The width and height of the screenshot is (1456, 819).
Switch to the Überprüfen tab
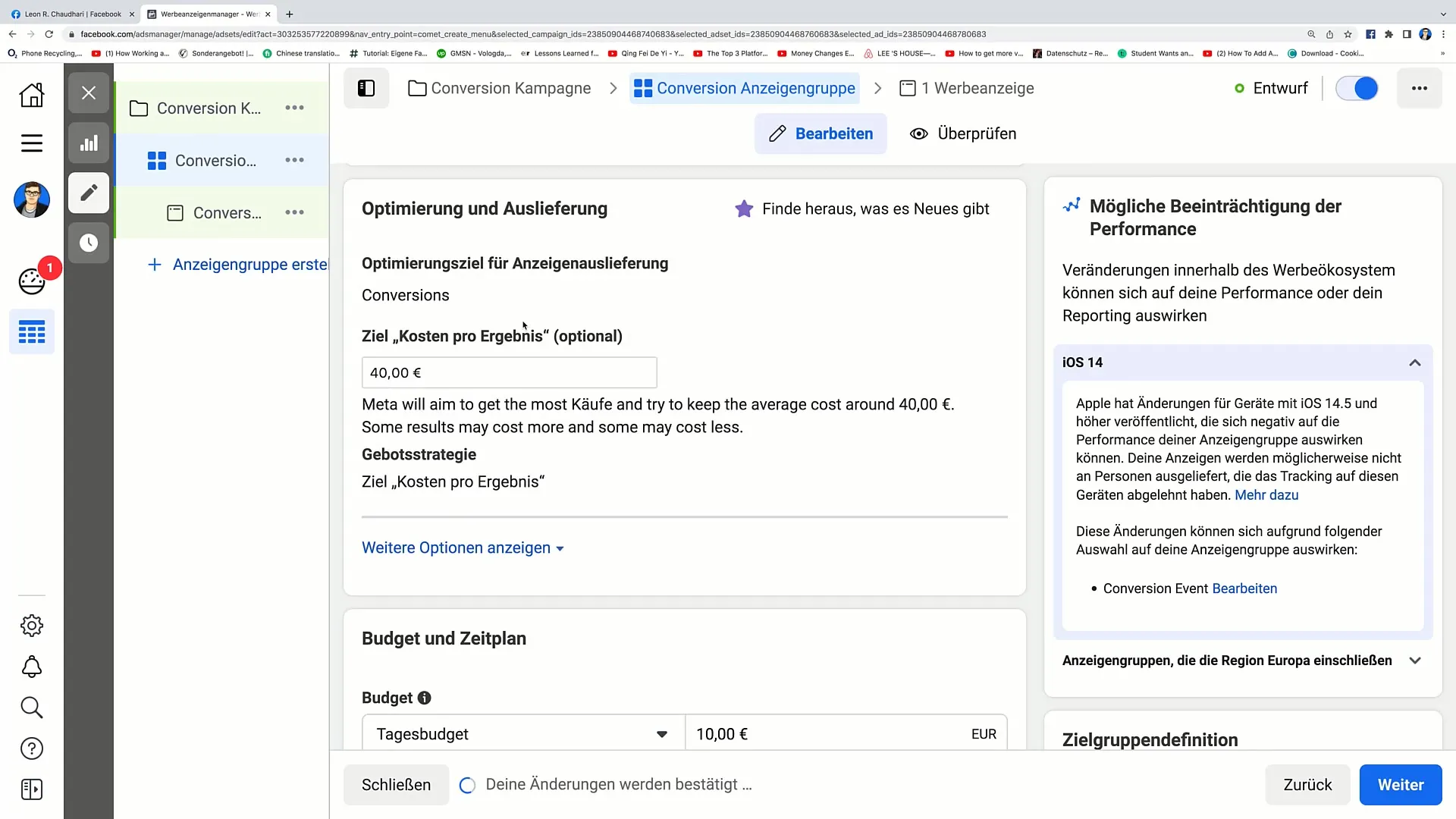[963, 134]
